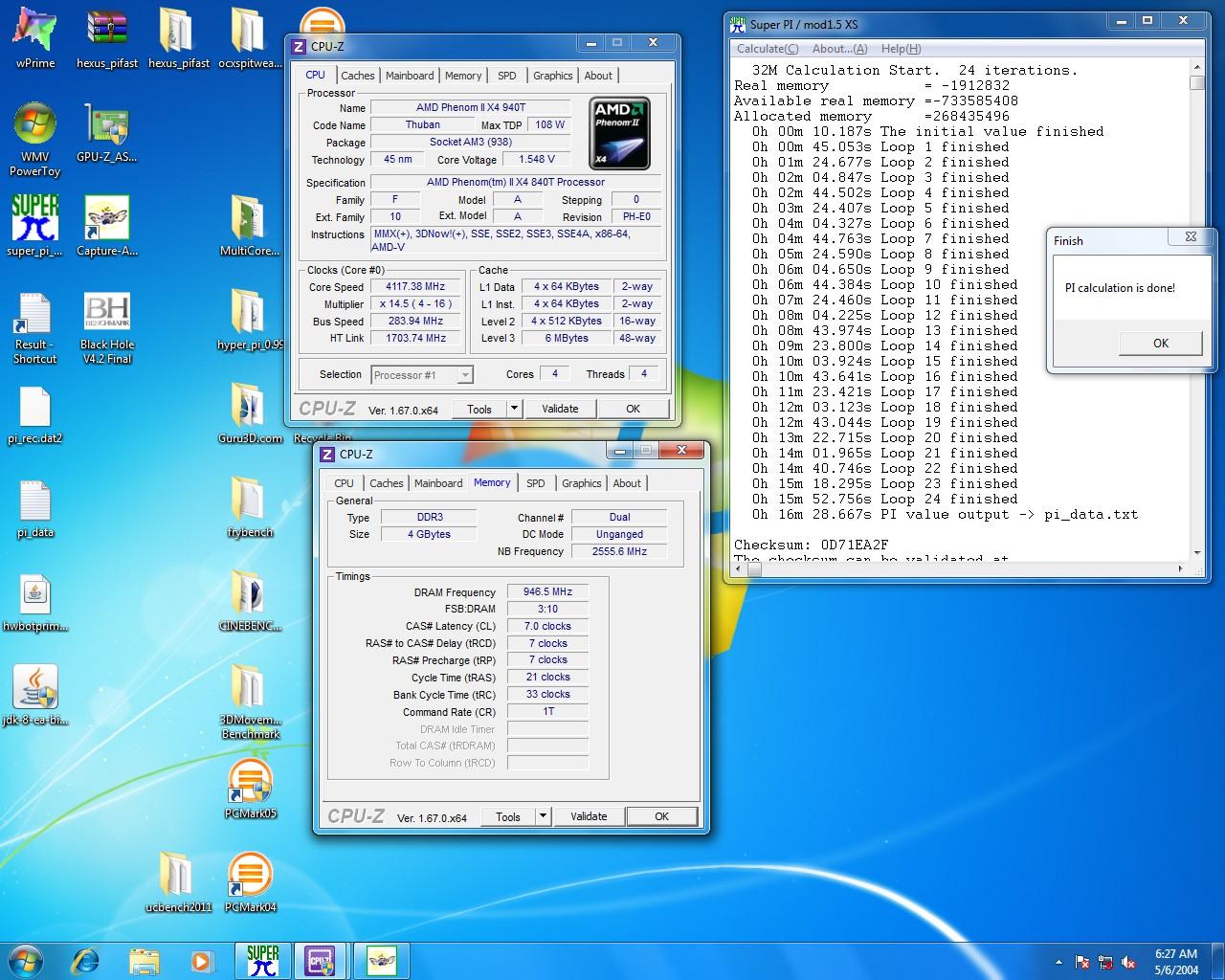
Task: Open Internet Explorer from the taskbar
Action: (x=86, y=960)
